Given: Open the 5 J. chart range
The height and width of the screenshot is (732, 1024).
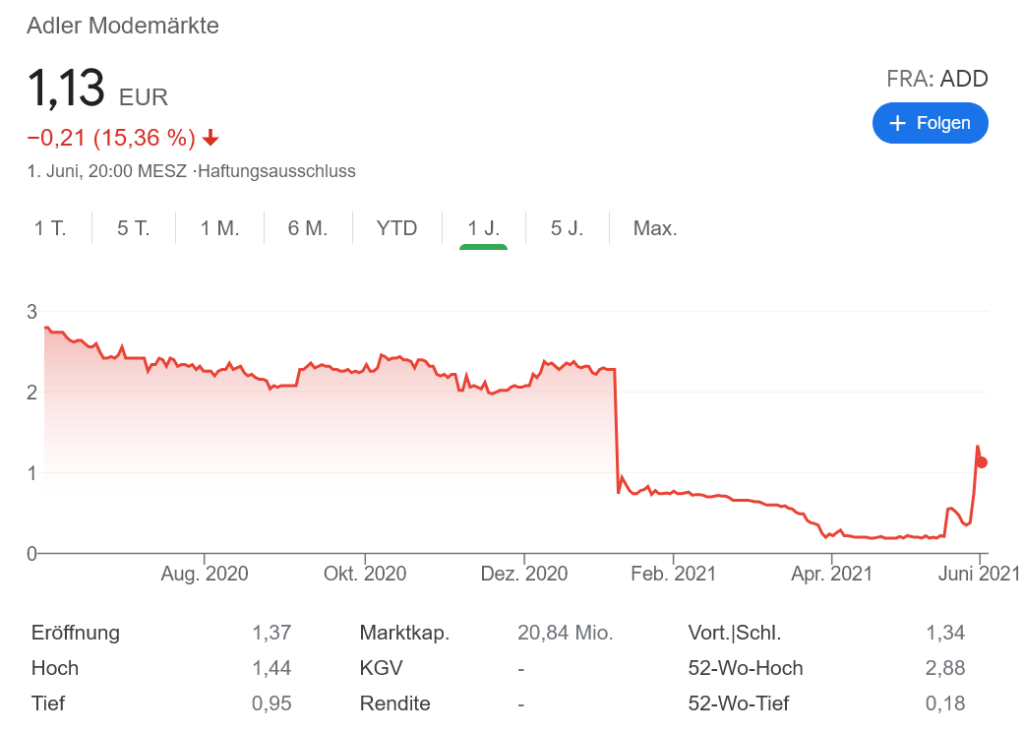Looking at the screenshot, I should [x=567, y=228].
